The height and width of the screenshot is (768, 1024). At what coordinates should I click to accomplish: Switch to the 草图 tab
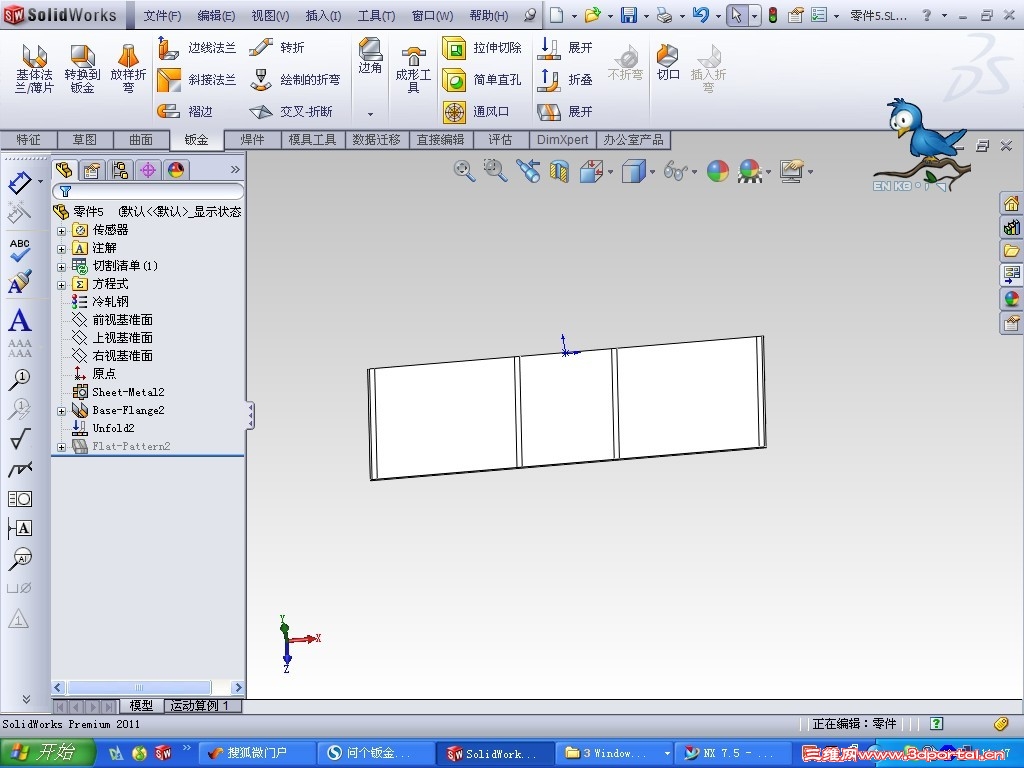[85, 140]
